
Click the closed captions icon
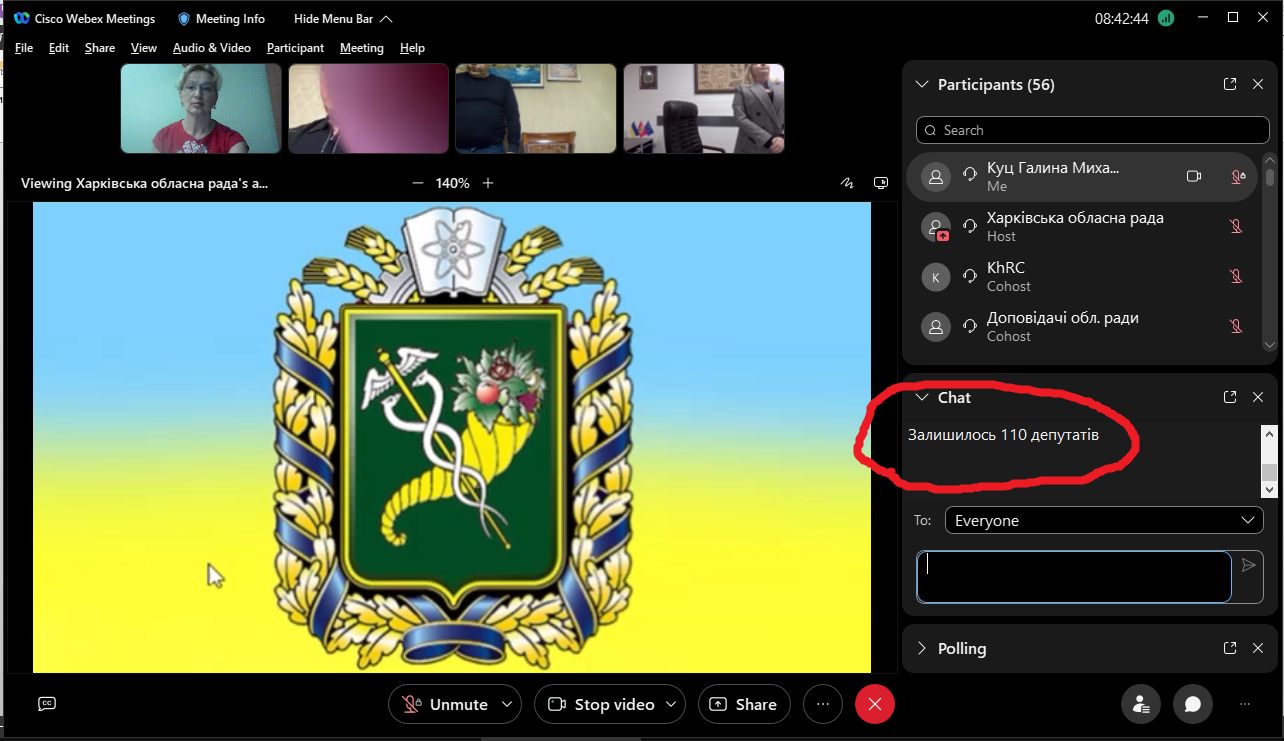(46, 704)
